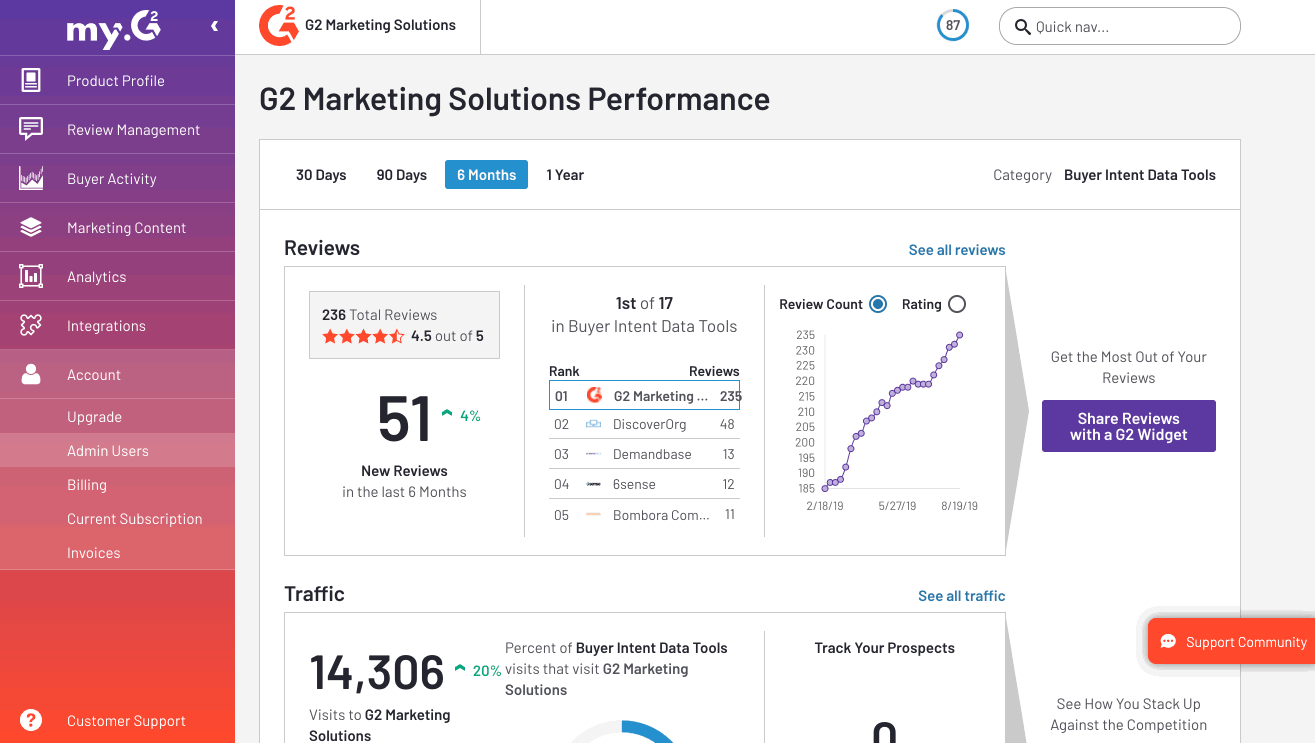Screen dimensions: 1315x743
Task: Open Admin Users under Account
Action: click(117, 451)
